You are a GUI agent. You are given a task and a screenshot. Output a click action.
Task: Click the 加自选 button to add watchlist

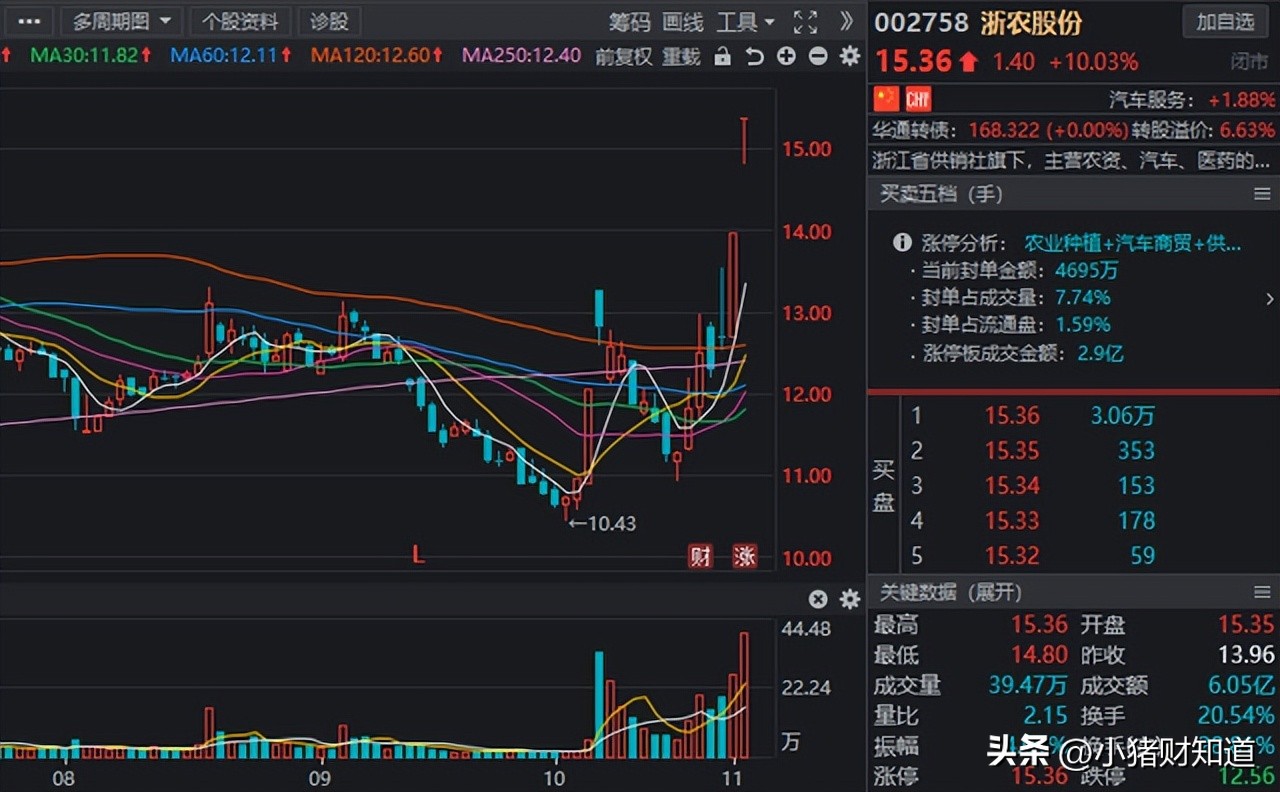click(1225, 22)
